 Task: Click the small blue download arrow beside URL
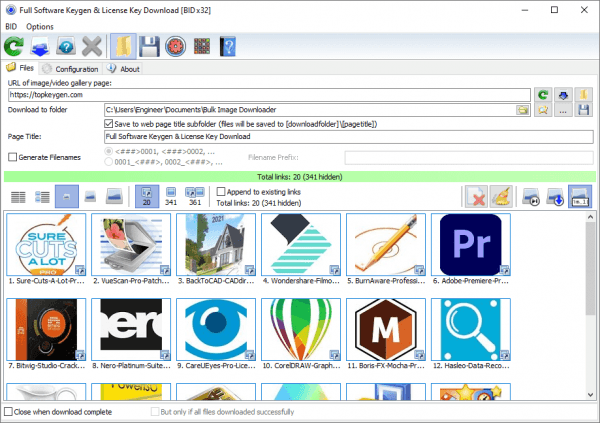[563, 95]
